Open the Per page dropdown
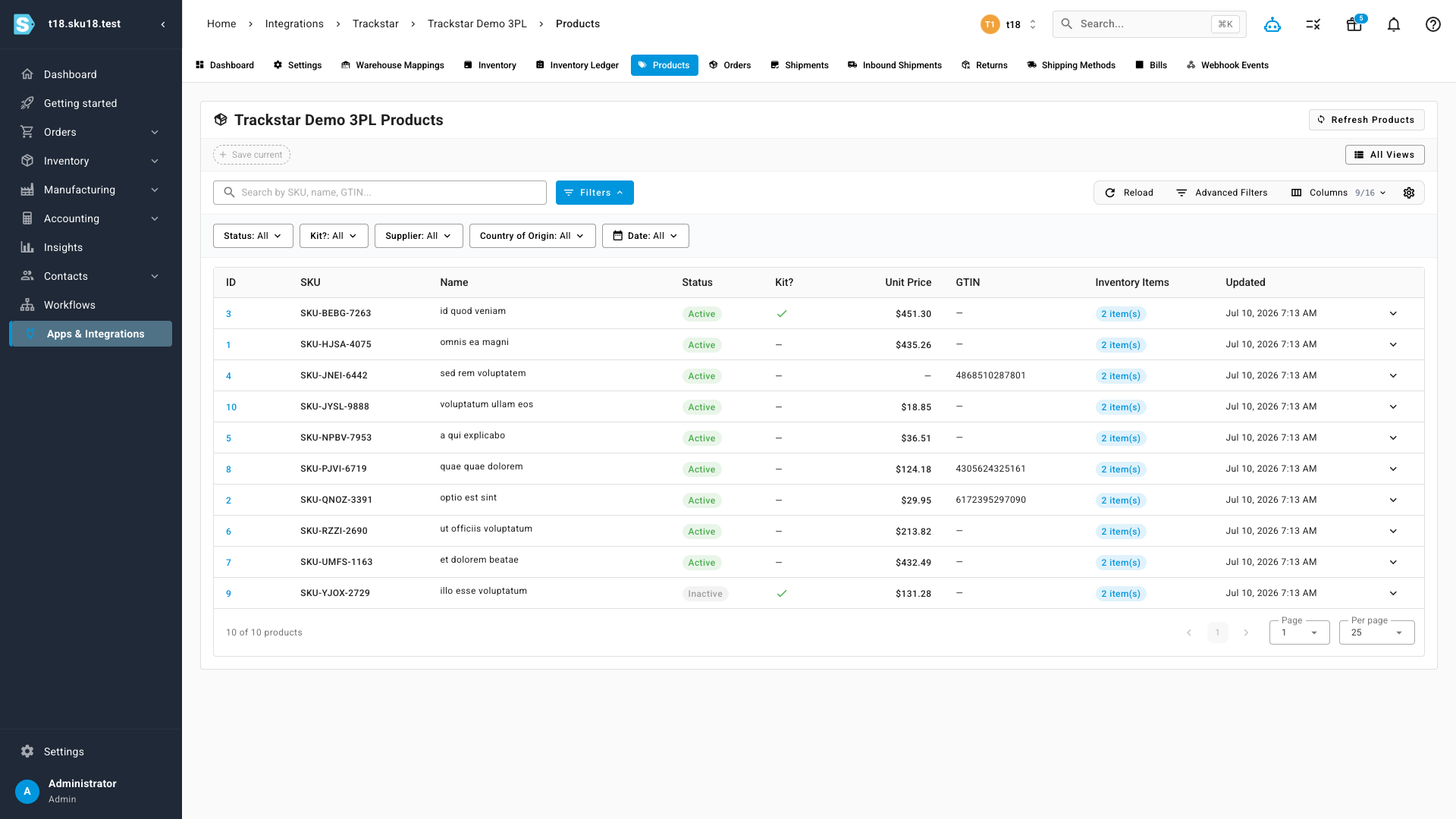Image resolution: width=1456 pixels, height=819 pixels. tap(1376, 632)
